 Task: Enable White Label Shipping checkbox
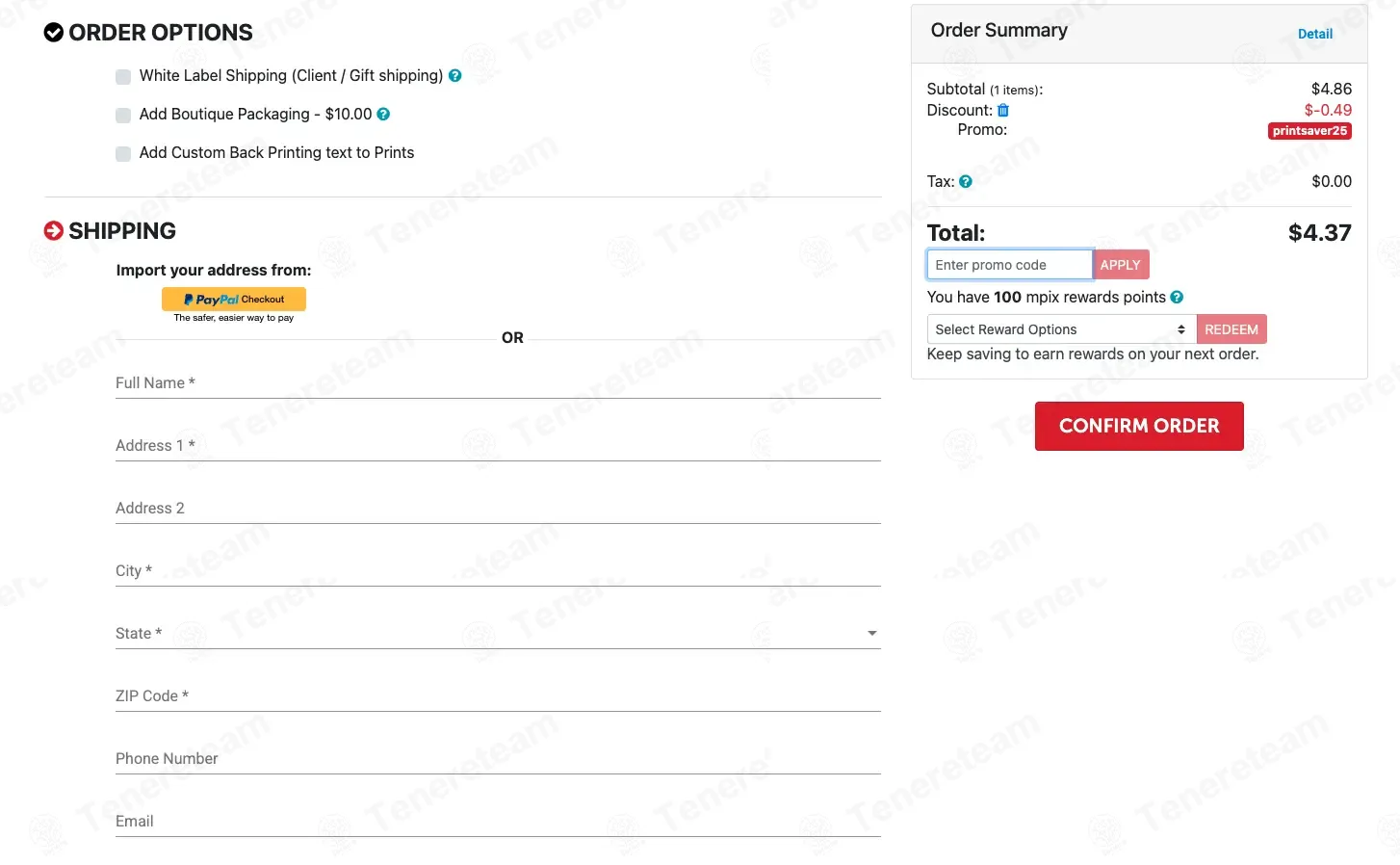point(123,77)
